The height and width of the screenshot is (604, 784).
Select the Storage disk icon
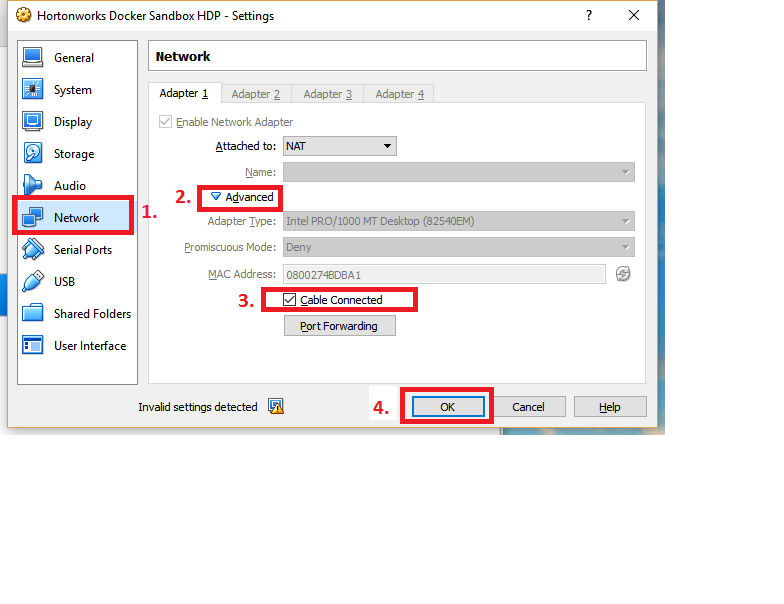tap(32, 154)
